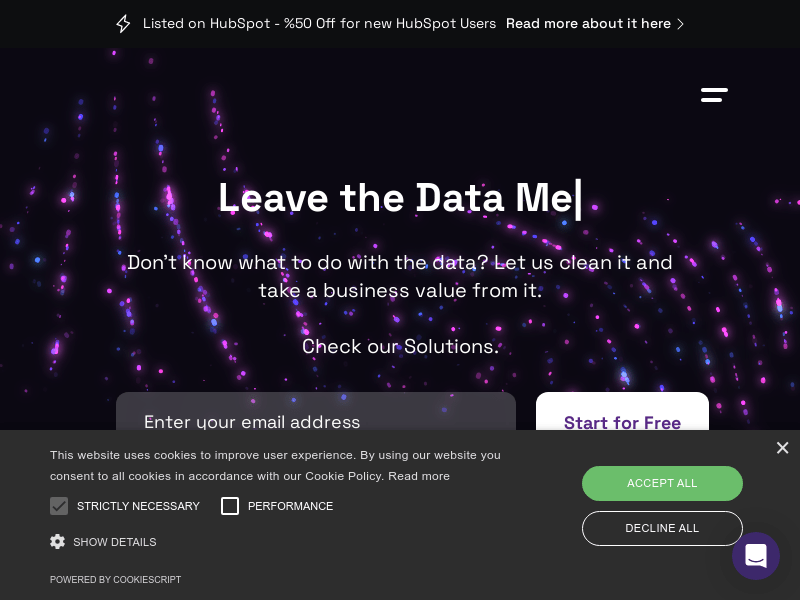Open the cookie policy Read more link

point(419,476)
